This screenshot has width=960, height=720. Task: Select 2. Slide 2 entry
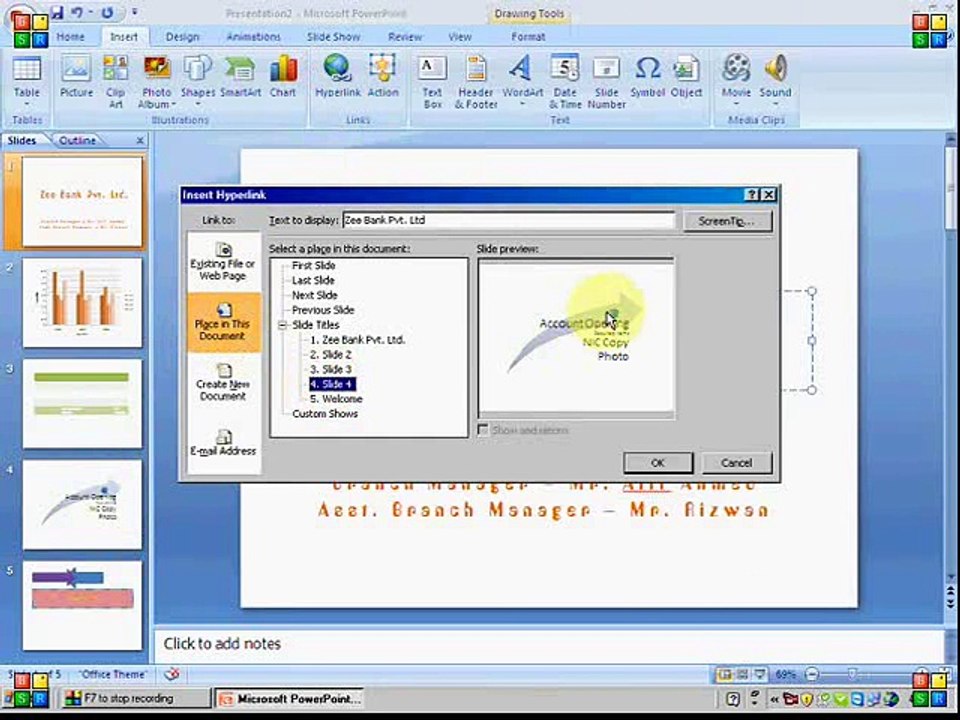[331, 354]
